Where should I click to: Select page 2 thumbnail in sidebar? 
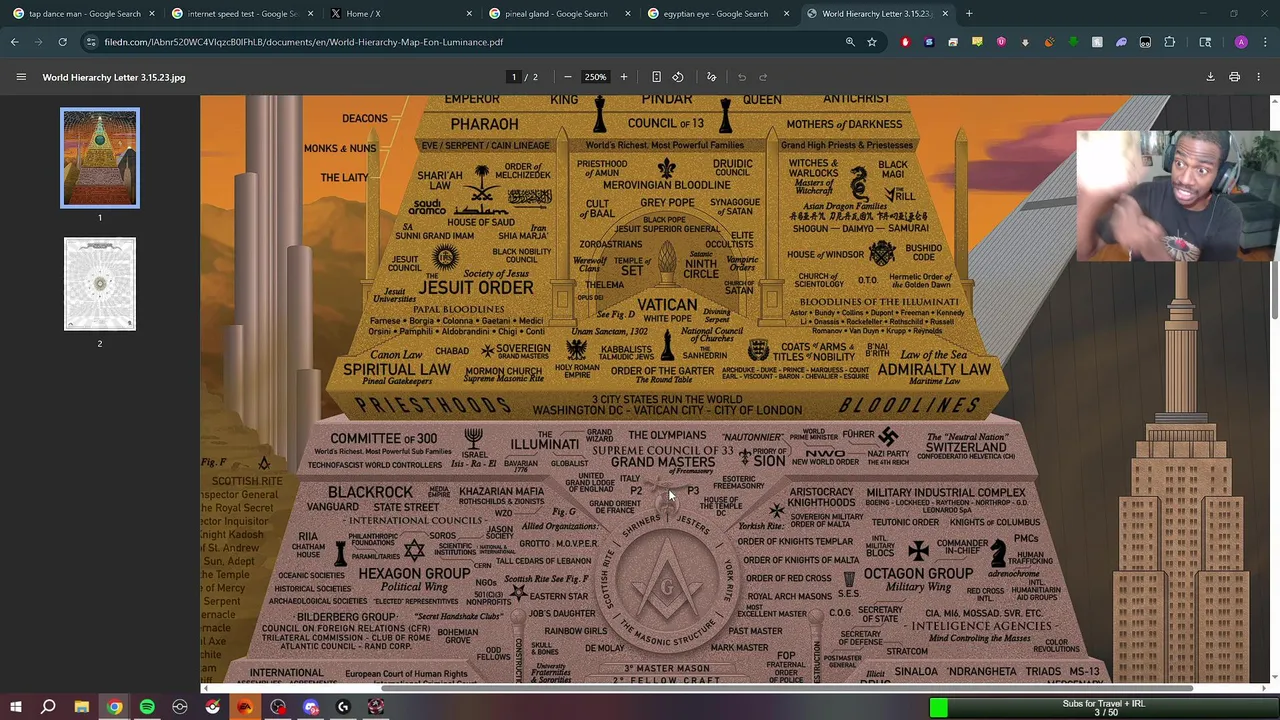tap(100, 284)
